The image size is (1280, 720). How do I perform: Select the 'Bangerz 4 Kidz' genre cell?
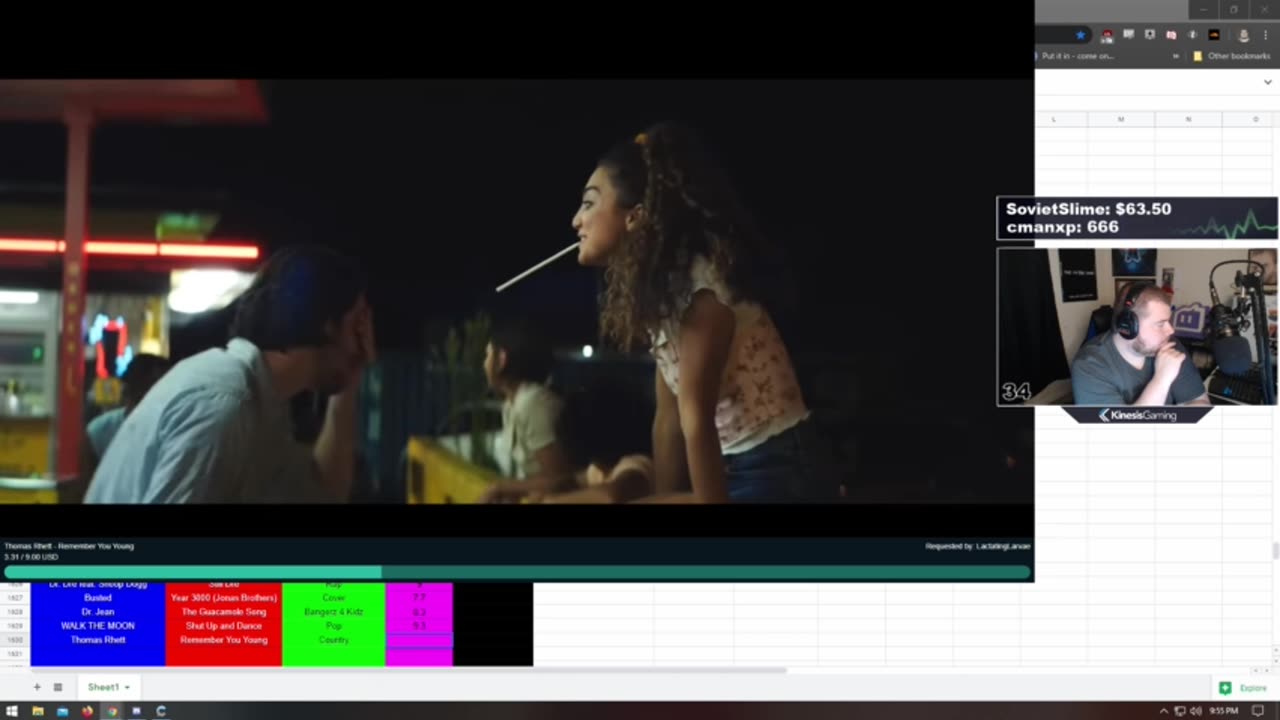click(333, 611)
